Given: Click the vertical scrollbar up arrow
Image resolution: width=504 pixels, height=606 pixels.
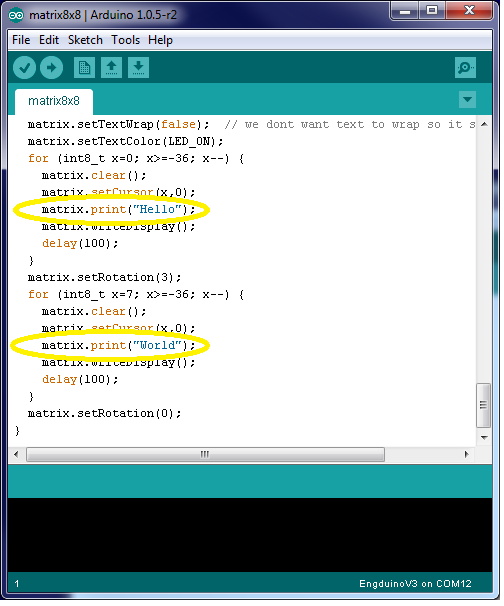Looking at the screenshot, I should click(x=484, y=124).
